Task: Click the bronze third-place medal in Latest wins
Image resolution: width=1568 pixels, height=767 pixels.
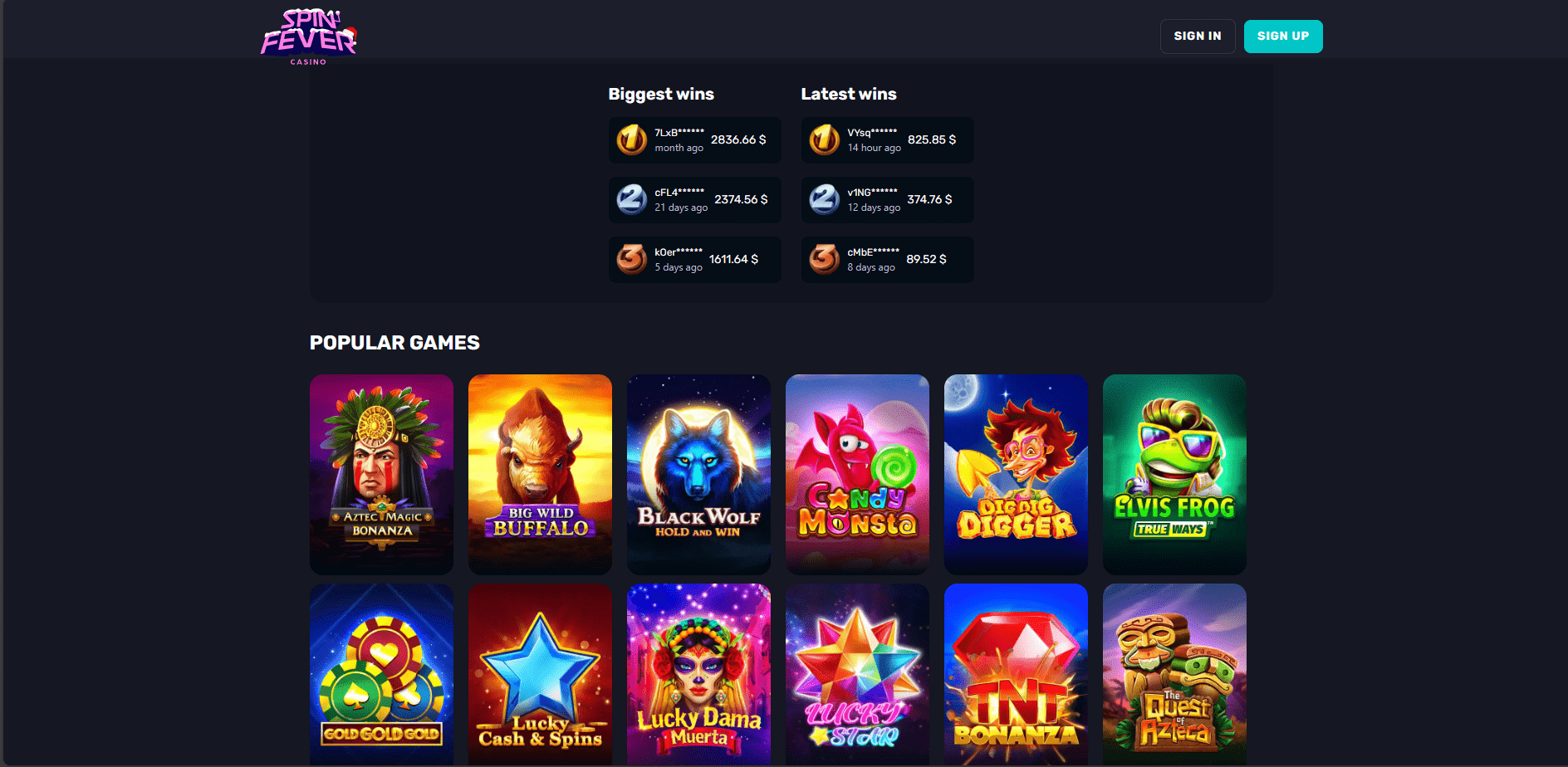Action: (x=825, y=259)
